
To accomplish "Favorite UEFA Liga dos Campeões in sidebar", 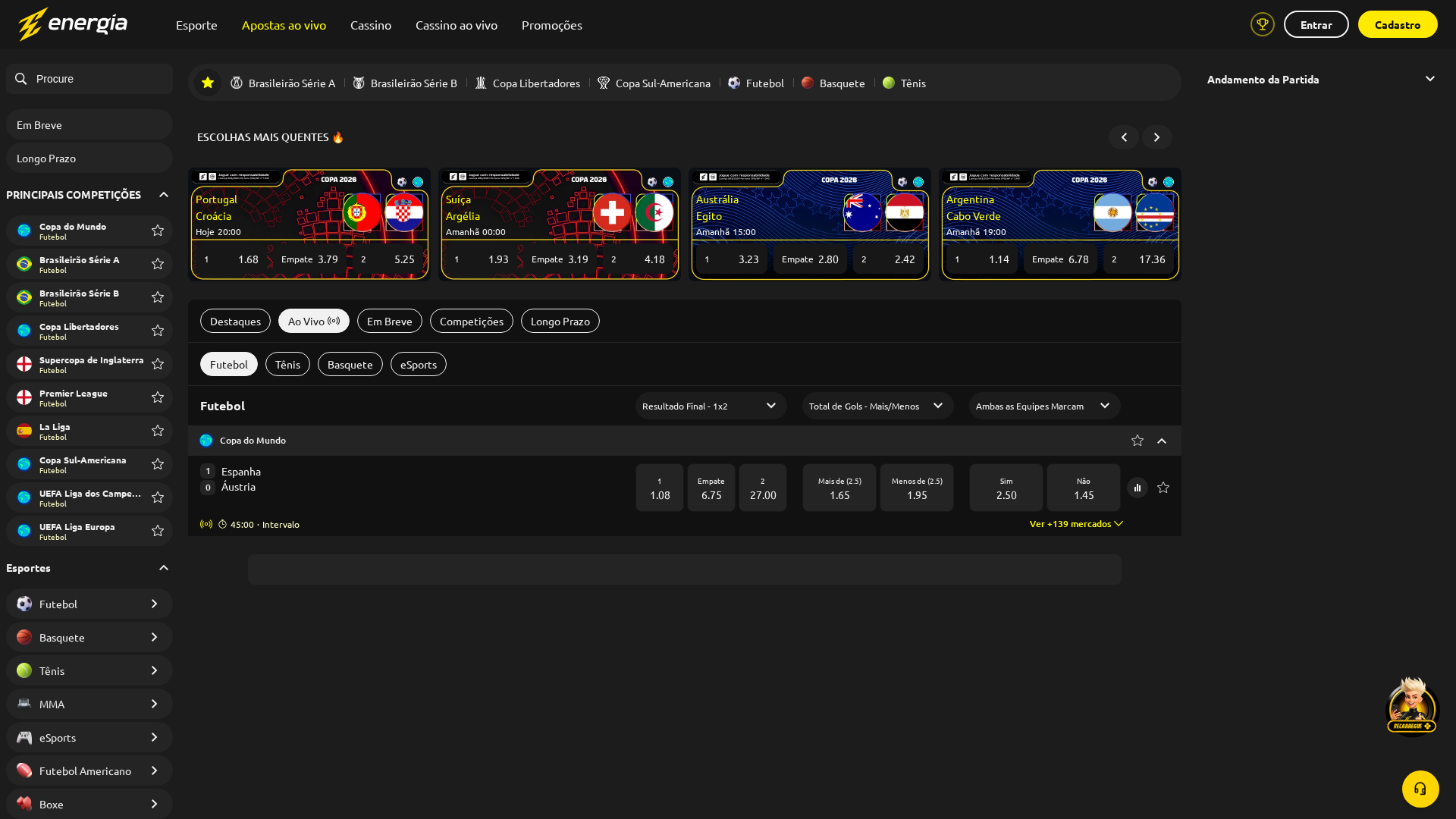I will (158, 497).
